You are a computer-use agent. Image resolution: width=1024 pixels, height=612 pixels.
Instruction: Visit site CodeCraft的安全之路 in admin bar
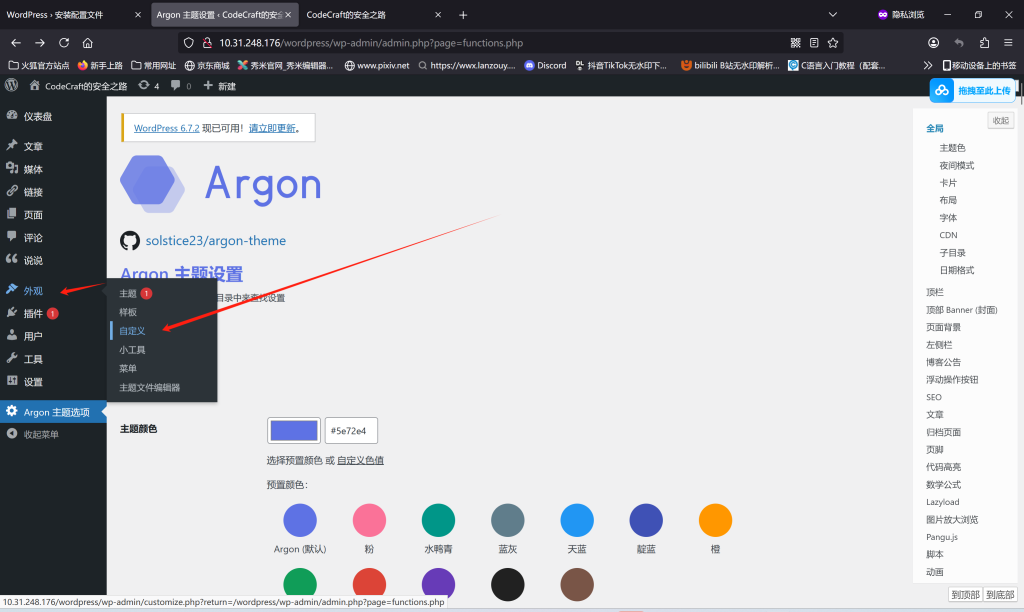tap(78, 86)
